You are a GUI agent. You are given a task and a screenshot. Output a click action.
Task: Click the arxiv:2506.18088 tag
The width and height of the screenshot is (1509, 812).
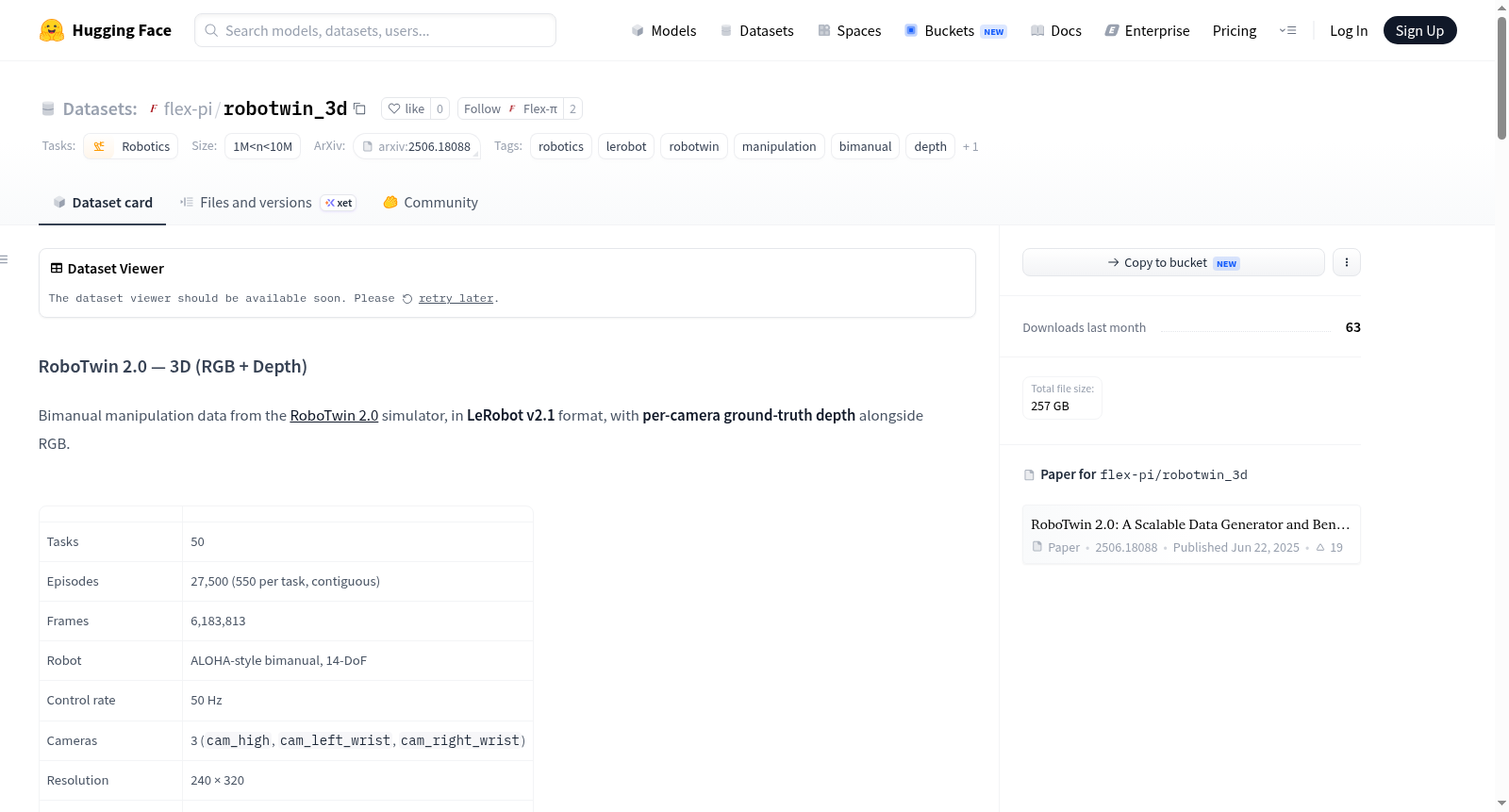coord(417,146)
